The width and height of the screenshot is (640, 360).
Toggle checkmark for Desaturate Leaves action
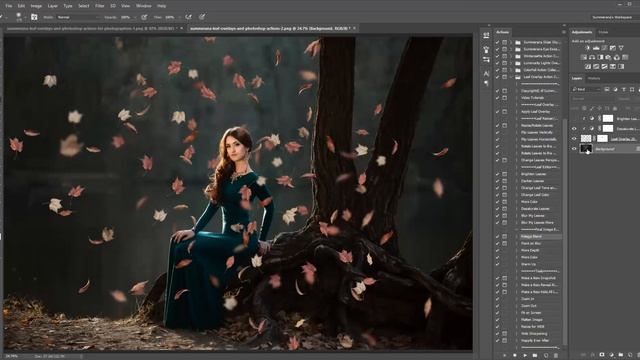(x=498, y=209)
